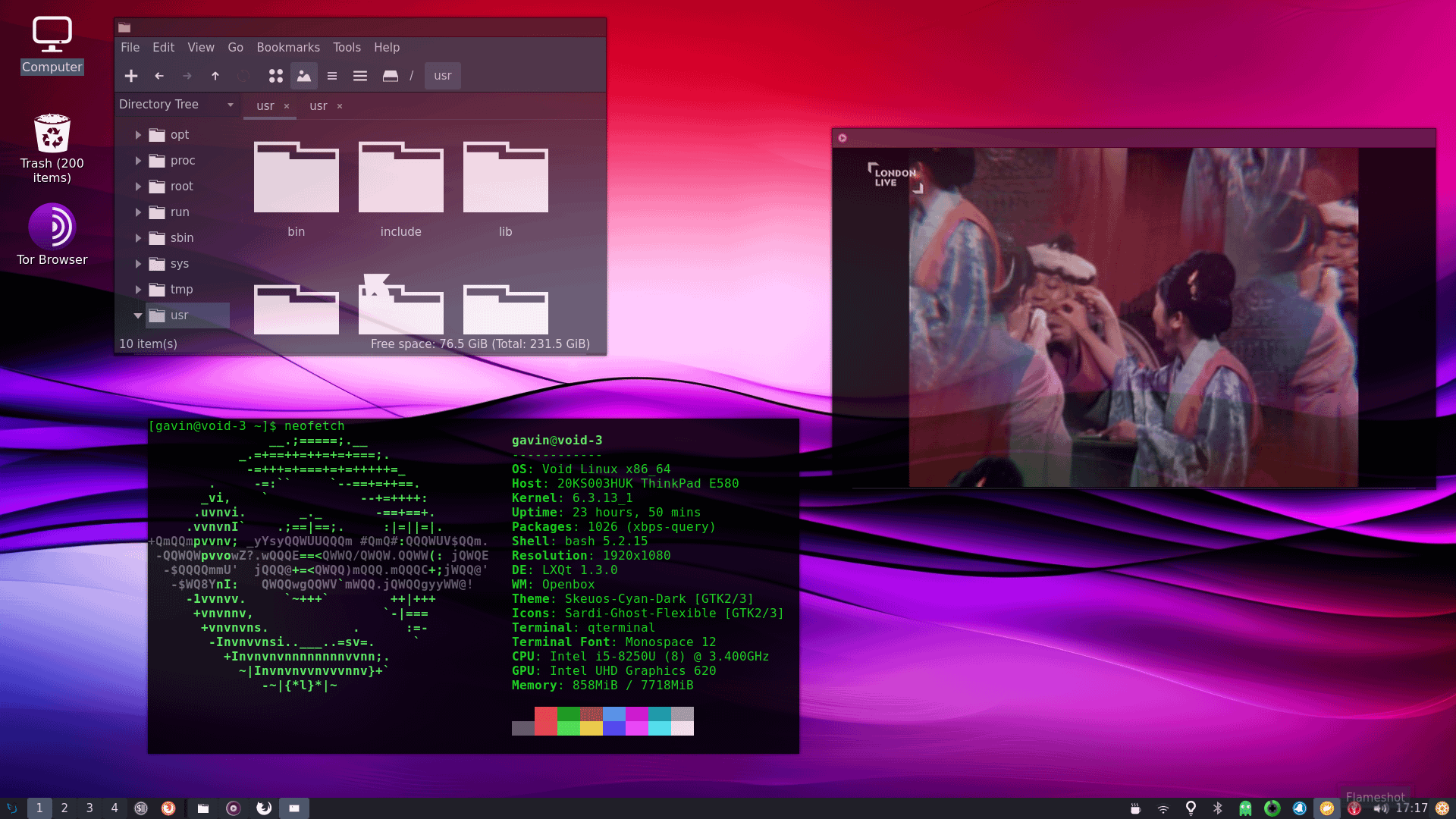This screenshot has width=1456, height=819.
Task: Navigate up one directory level
Action: 215,76
